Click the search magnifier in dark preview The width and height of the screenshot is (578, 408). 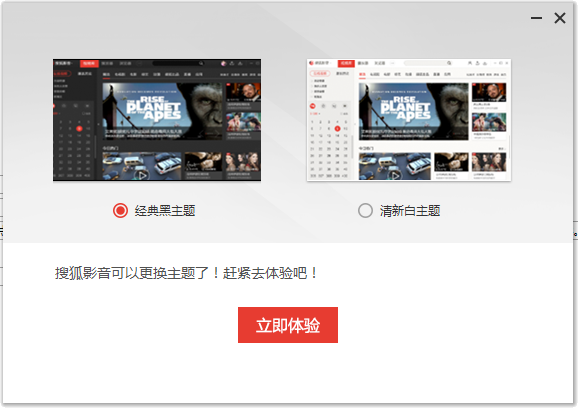click(x=201, y=63)
